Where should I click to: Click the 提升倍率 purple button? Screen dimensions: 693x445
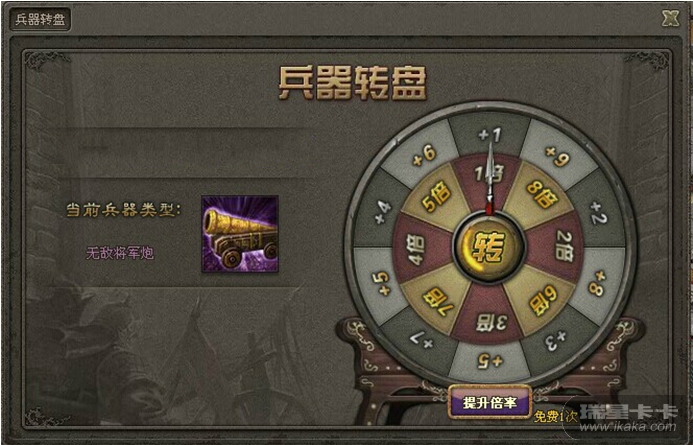(x=490, y=403)
